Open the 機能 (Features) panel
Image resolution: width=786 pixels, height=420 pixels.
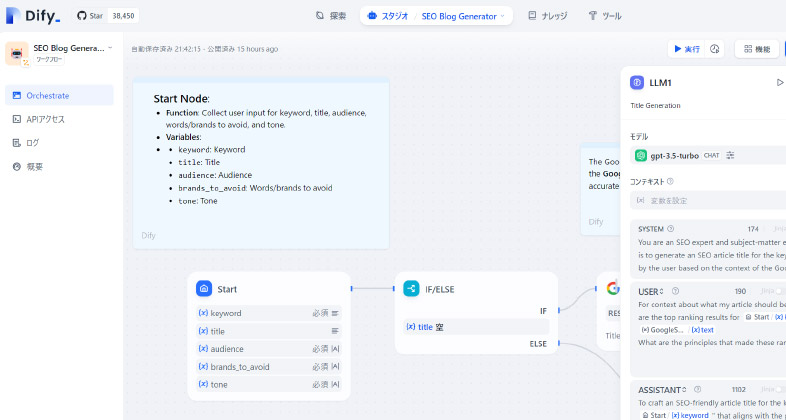[755, 49]
